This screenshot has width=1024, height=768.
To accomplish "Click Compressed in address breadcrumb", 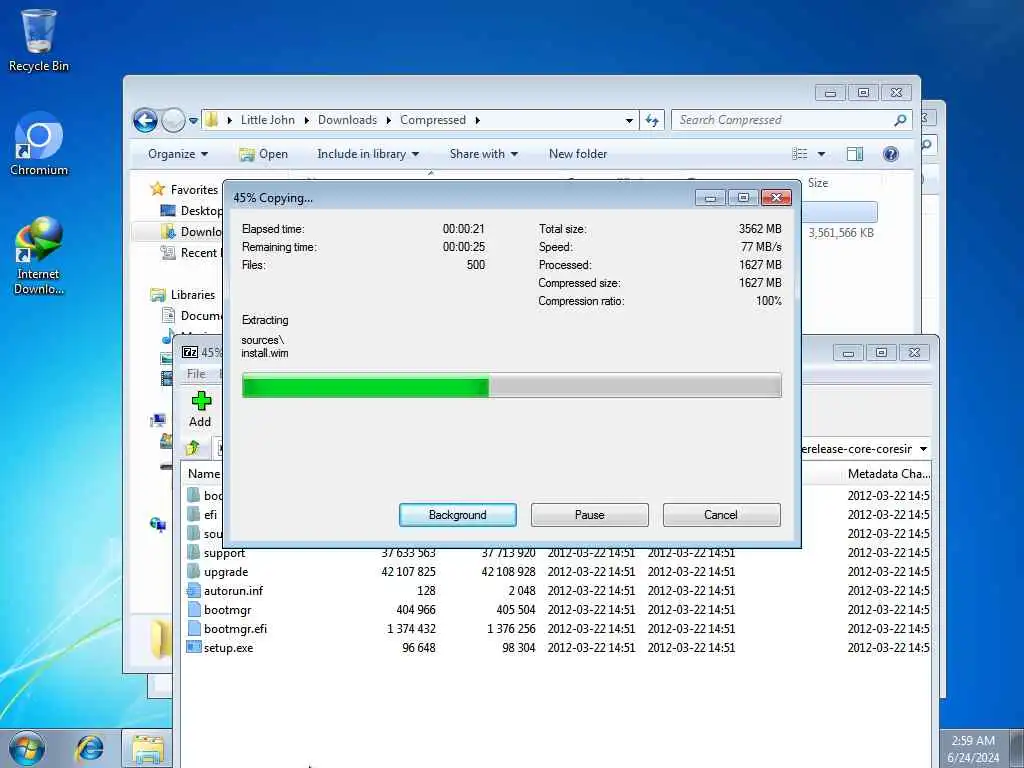I will tap(433, 120).
